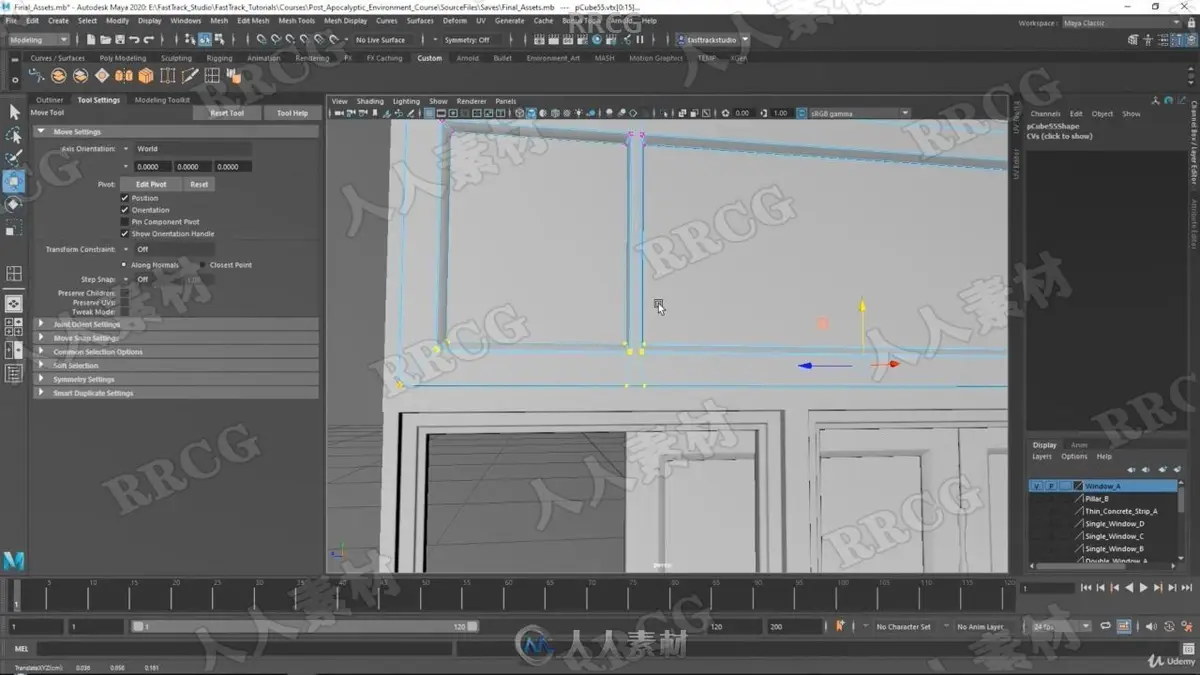Pick the Scale tool in the toolbox
Screen dimensions: 1200x675
(x=14, y=228)
